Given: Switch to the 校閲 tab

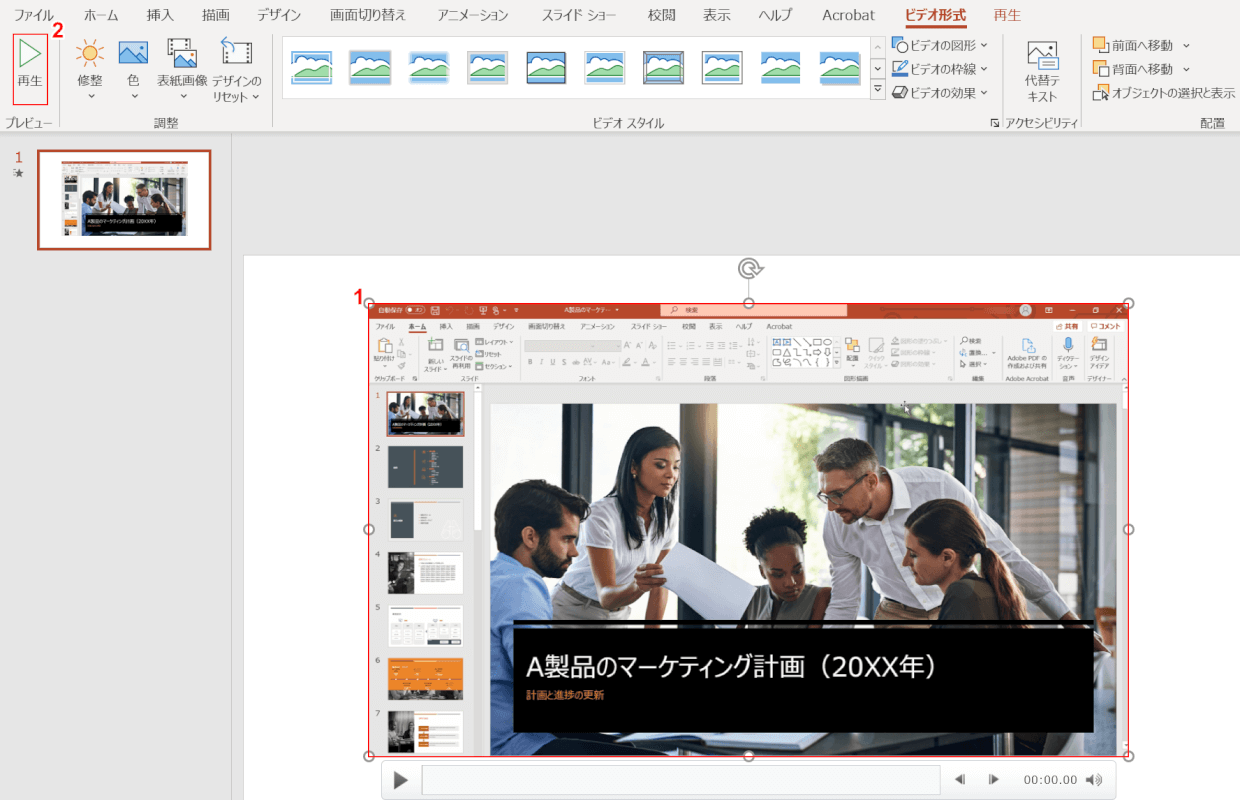Looking at the screenshot, I should click(661, 15).
